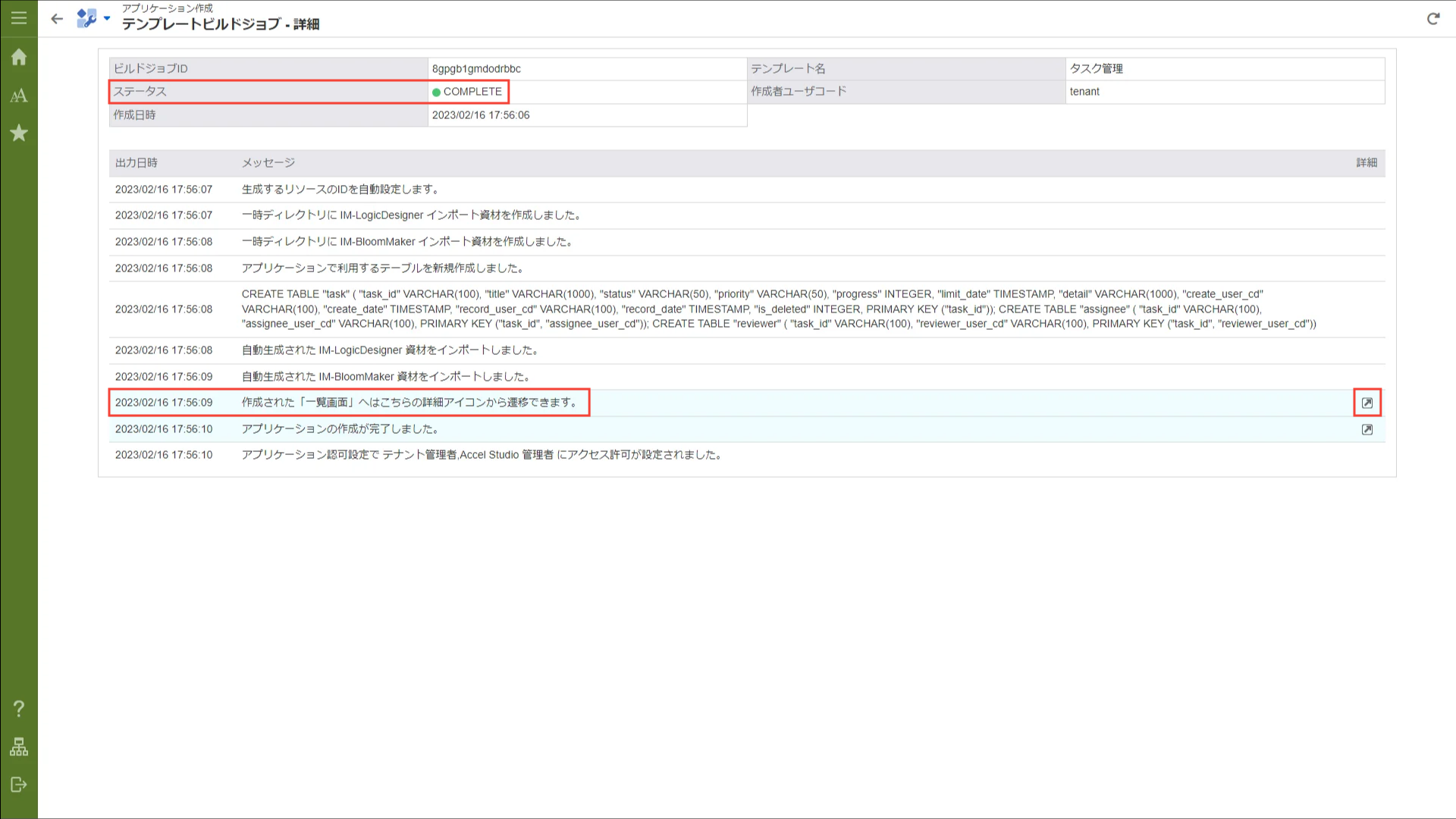Click the logout icon in sidebar

click(19, 785)
